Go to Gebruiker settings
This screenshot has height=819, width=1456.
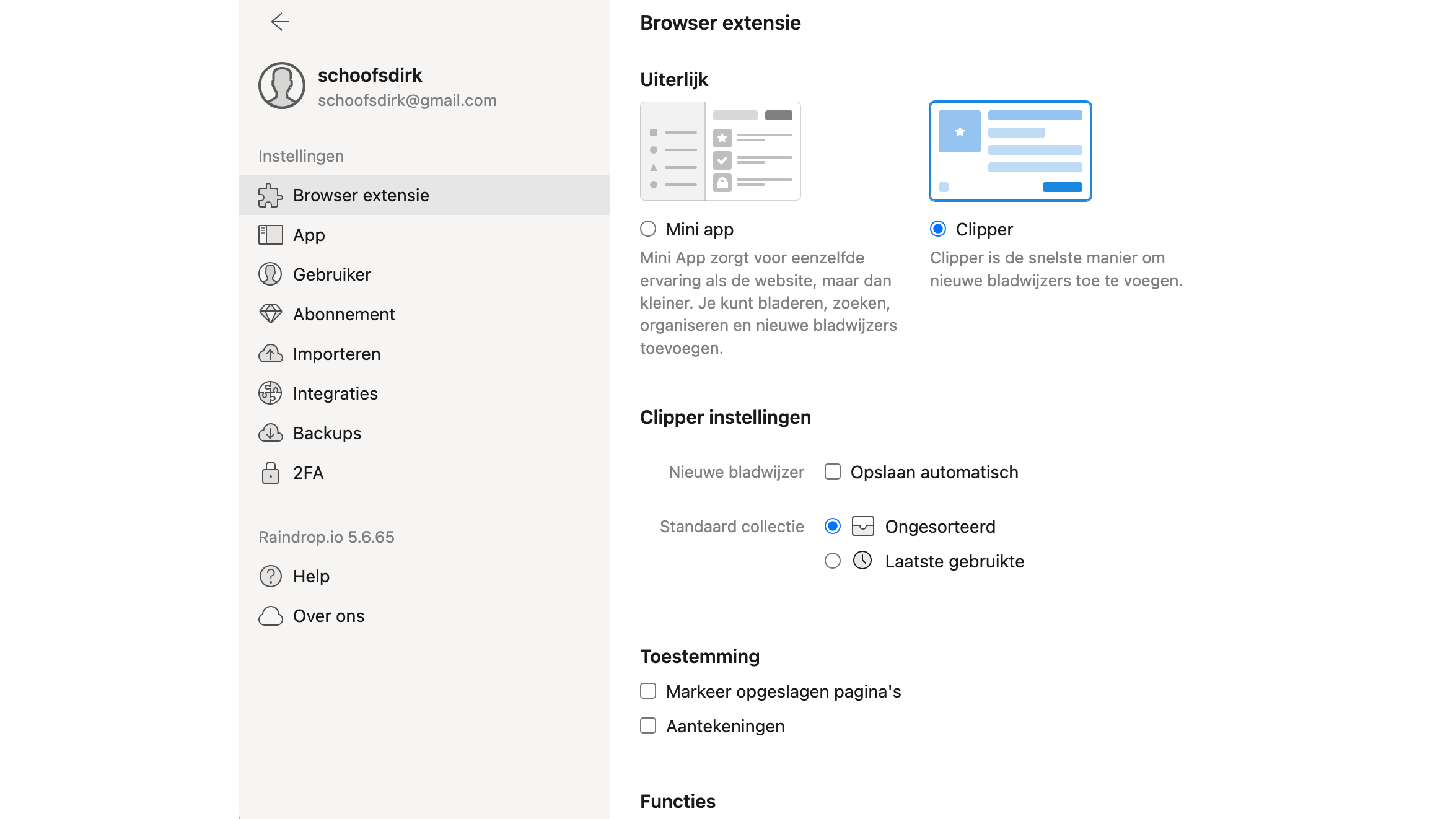pos(331,274)
